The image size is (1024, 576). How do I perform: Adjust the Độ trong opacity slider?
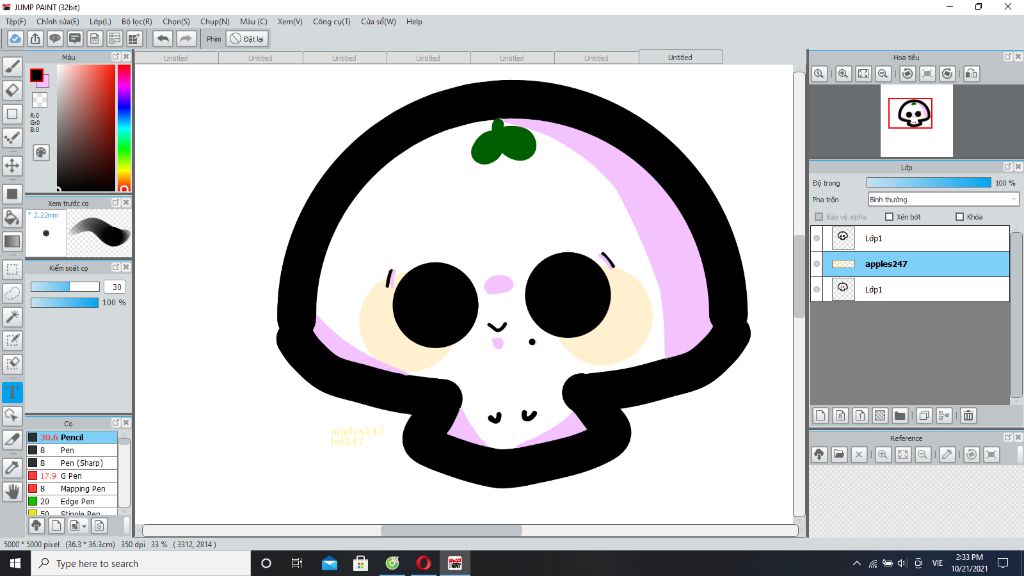928,183
